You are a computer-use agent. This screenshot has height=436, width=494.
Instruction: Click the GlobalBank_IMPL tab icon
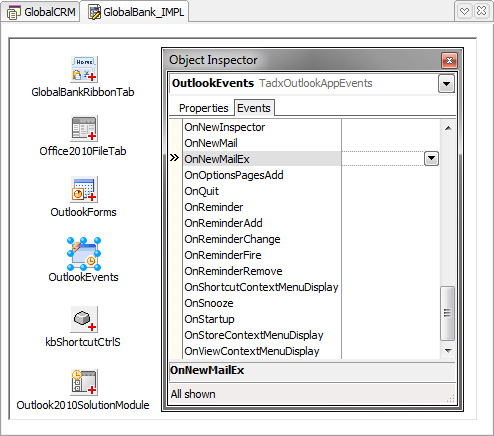point(95,12)
